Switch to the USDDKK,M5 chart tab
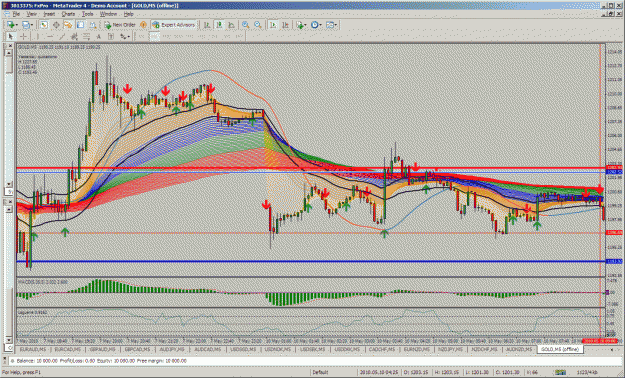 tap(347, 349)
